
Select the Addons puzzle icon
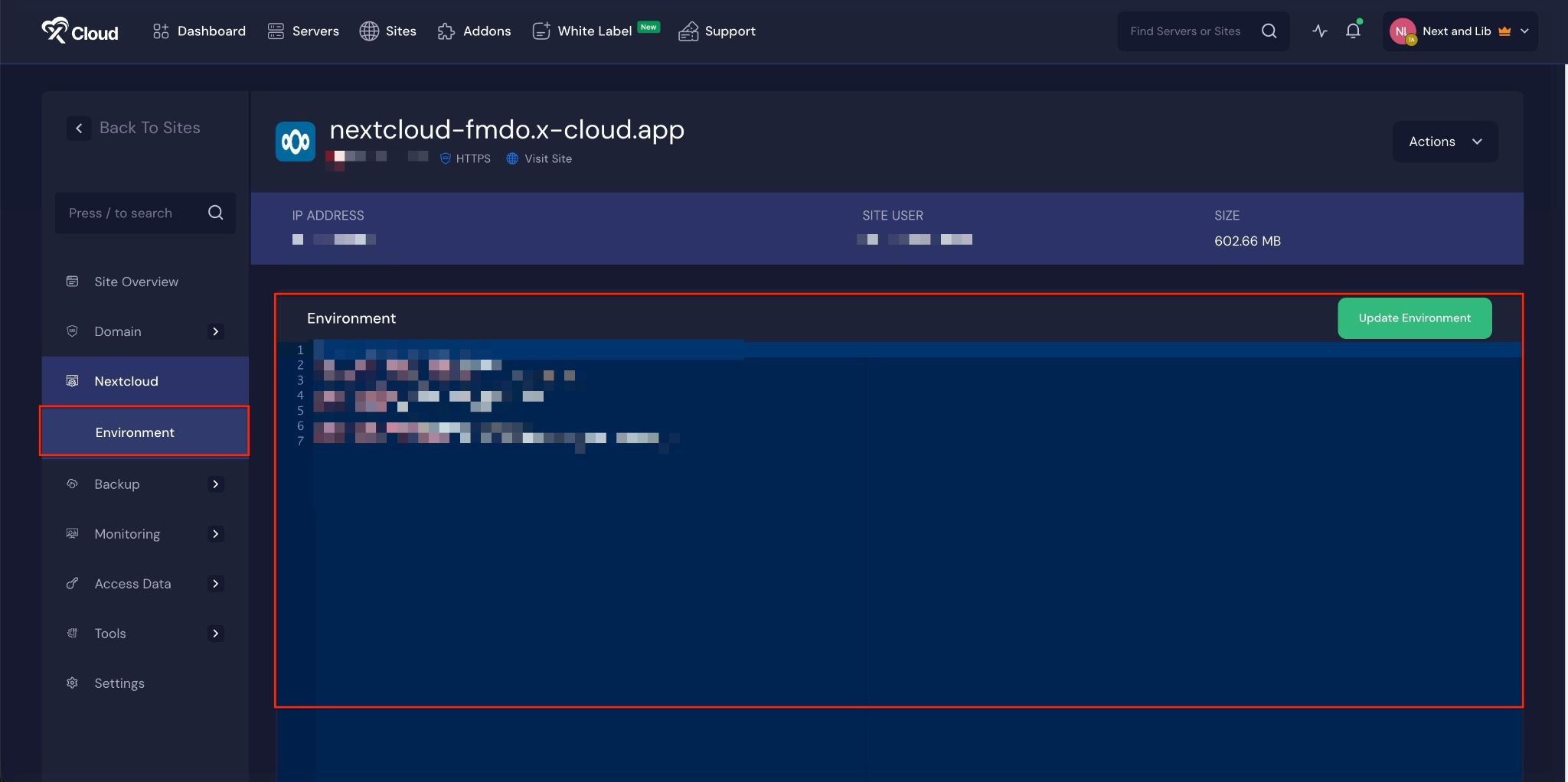pyautogui.click(x=446, y=31)
